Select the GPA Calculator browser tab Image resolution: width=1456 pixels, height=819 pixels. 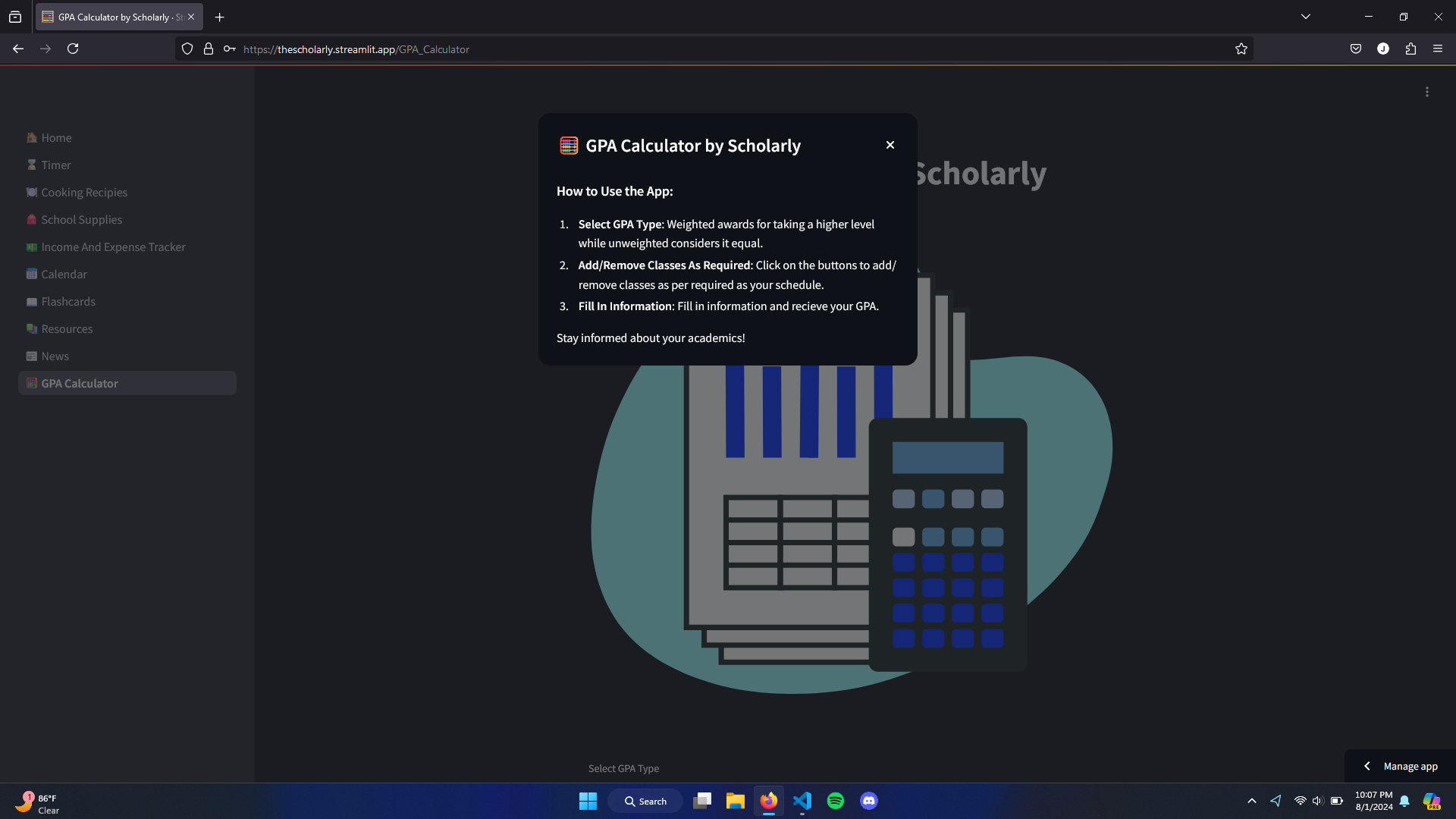click(114, 17)
